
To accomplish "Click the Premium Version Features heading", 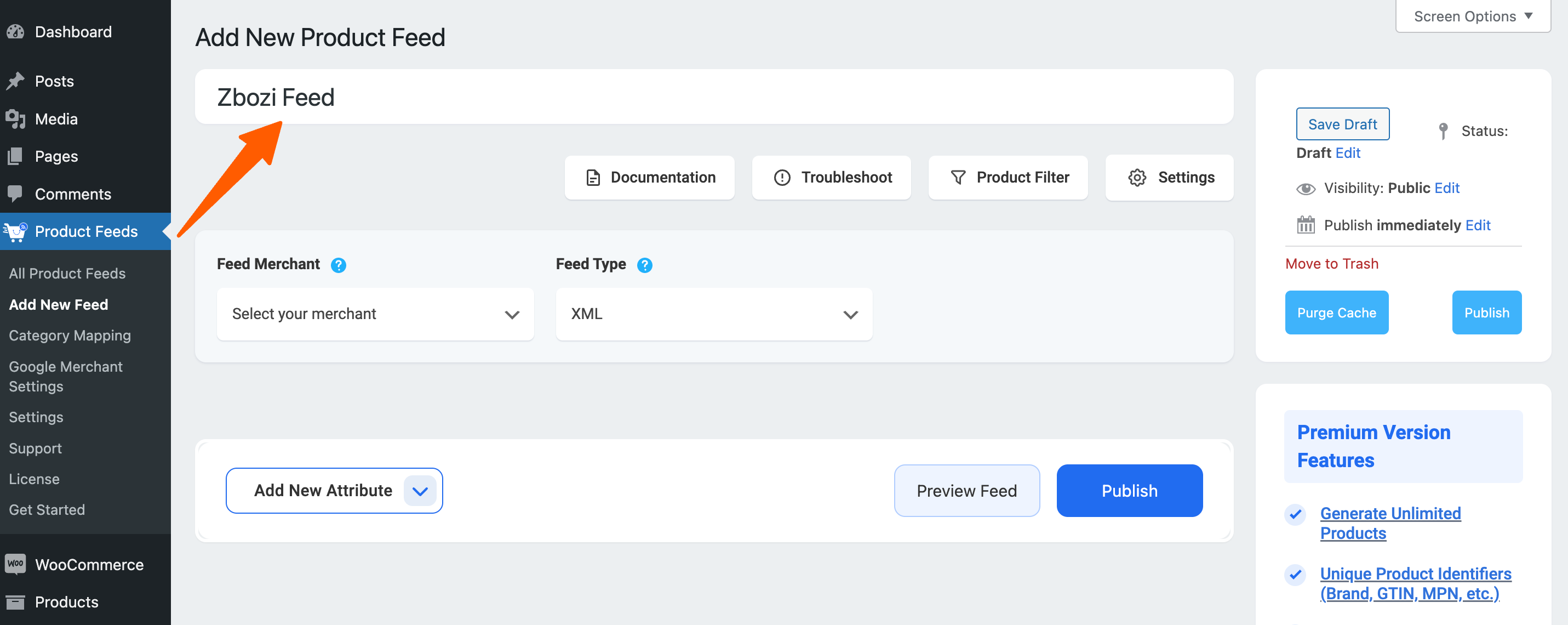I will tap(1373, 446).
